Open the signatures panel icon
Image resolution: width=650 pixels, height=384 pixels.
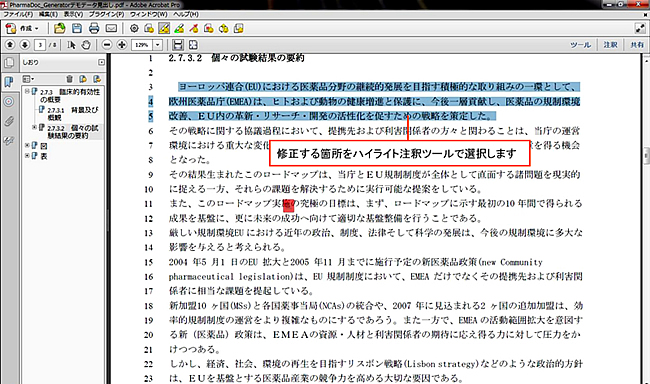pos(9,141)
